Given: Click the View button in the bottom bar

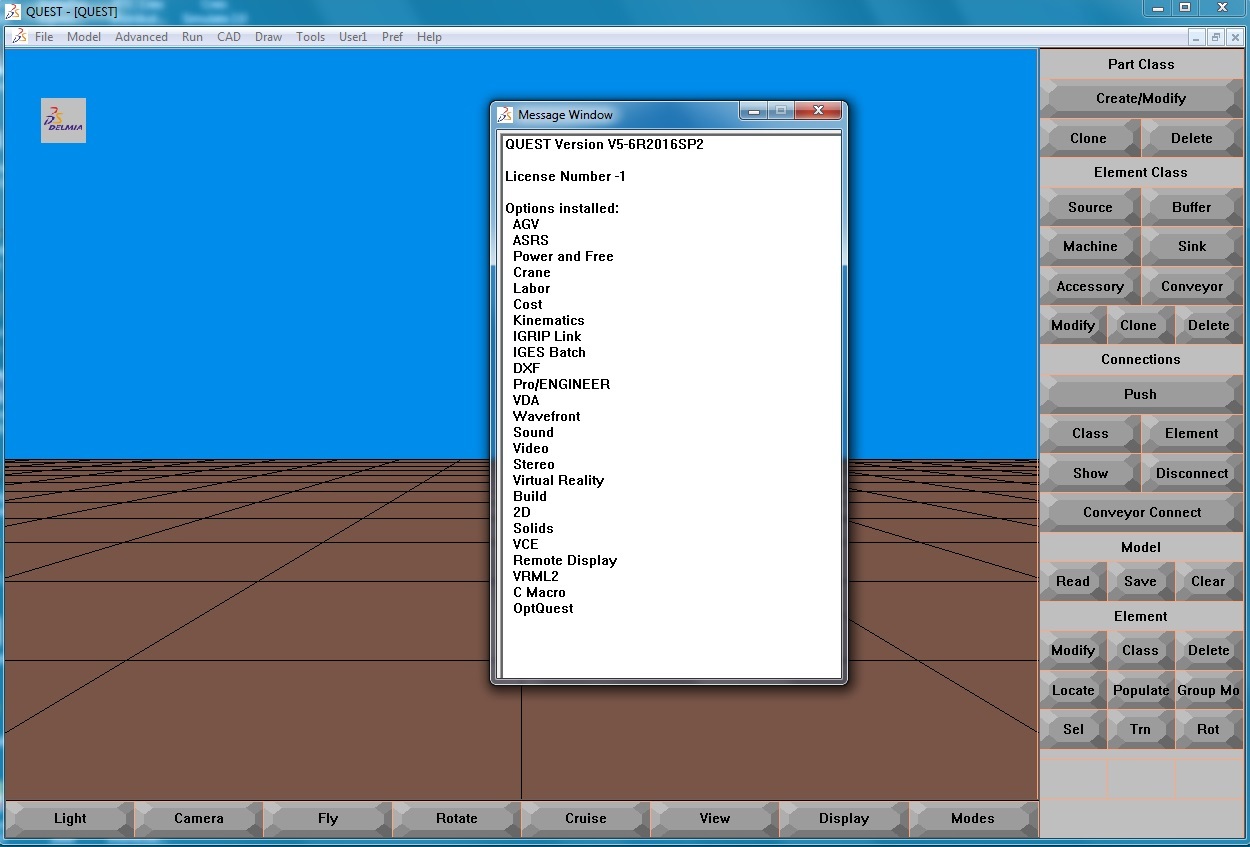Looking at the screenshot, I should tap(715, 818).
